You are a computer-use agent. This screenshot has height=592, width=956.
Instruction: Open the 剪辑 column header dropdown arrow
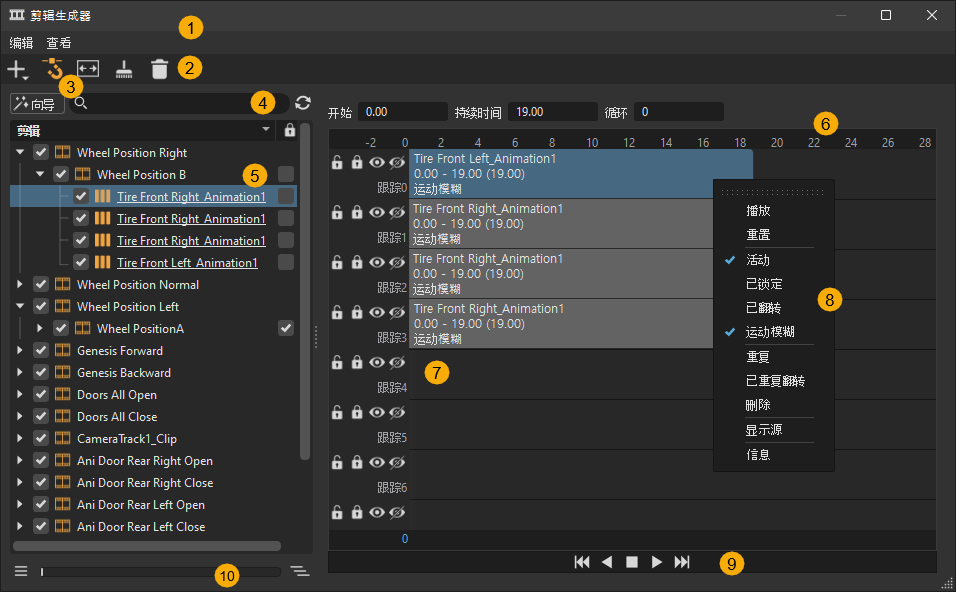(266, 129)
